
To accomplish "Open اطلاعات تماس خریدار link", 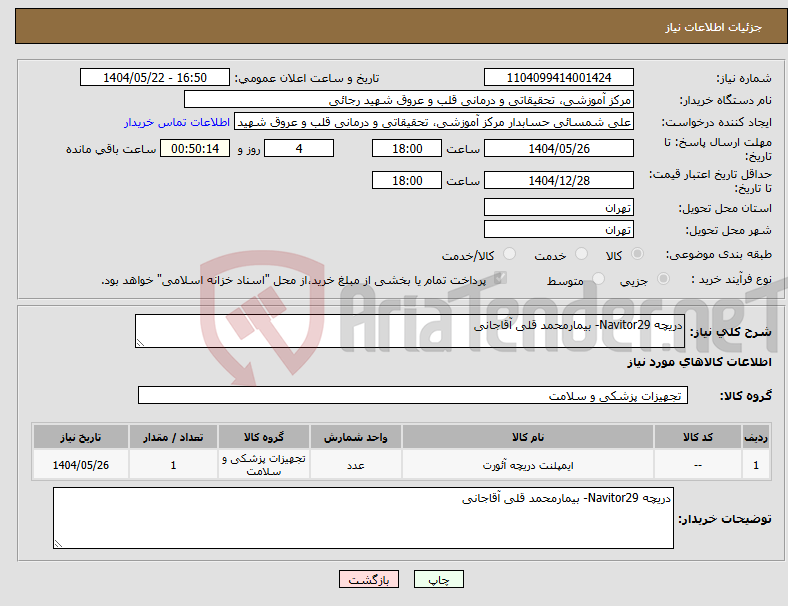I will [177, 122].
